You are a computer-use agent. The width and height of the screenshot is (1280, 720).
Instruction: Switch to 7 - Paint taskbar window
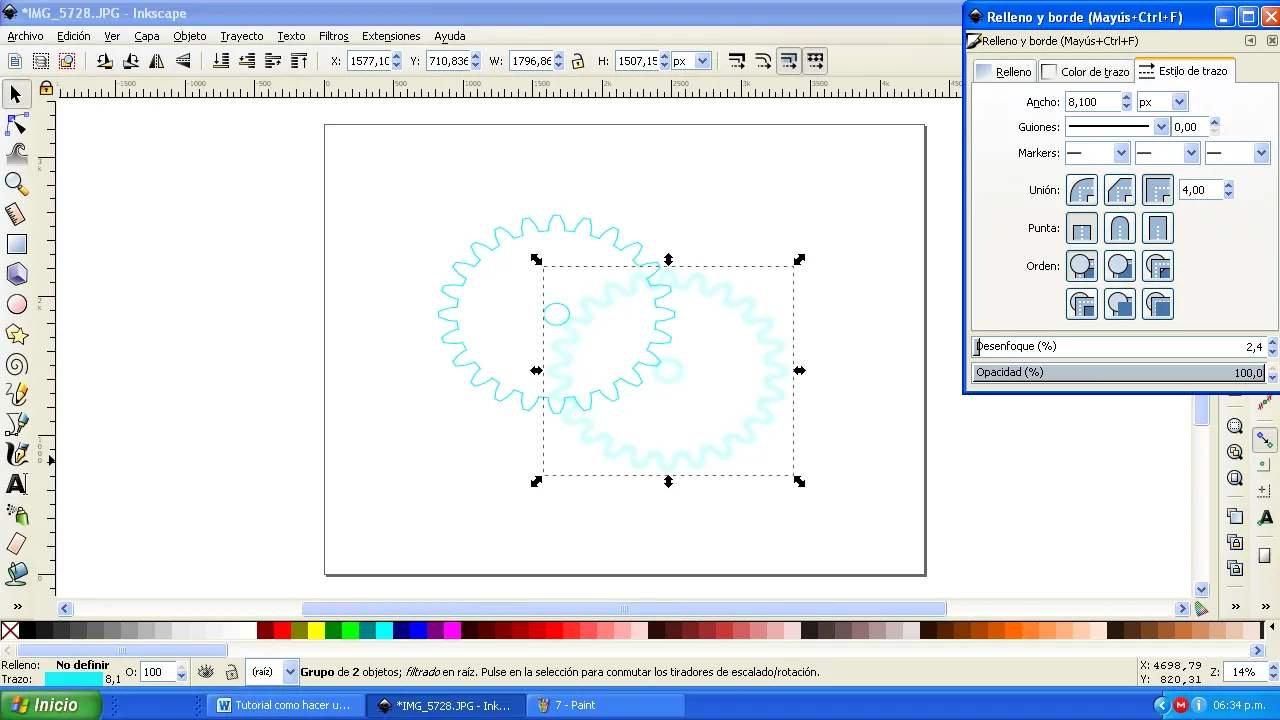tap(606, 705)
